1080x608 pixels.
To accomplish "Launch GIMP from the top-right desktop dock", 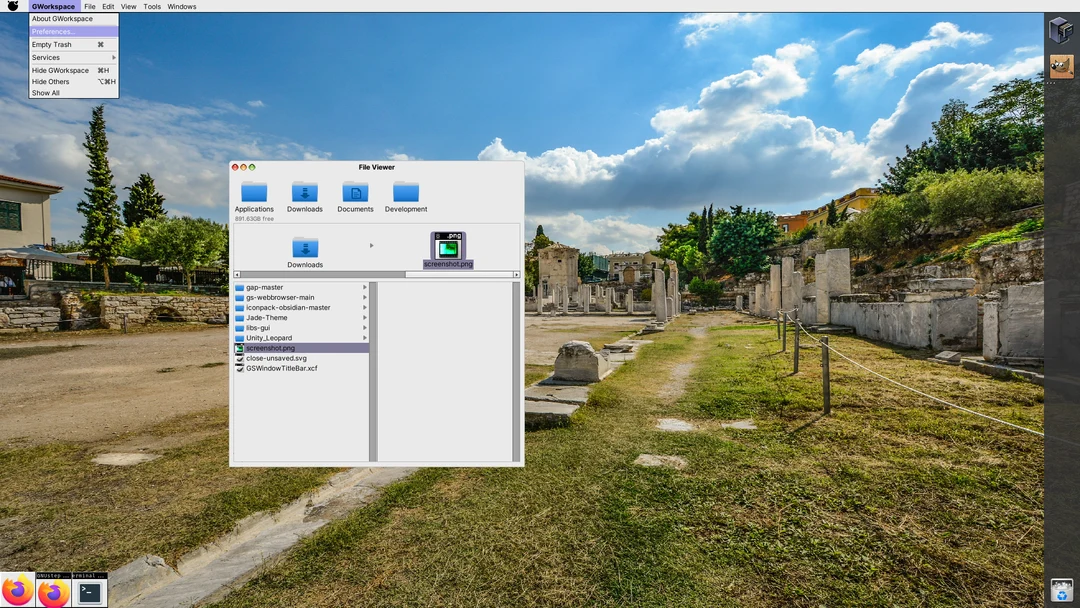I will 1060,66.
